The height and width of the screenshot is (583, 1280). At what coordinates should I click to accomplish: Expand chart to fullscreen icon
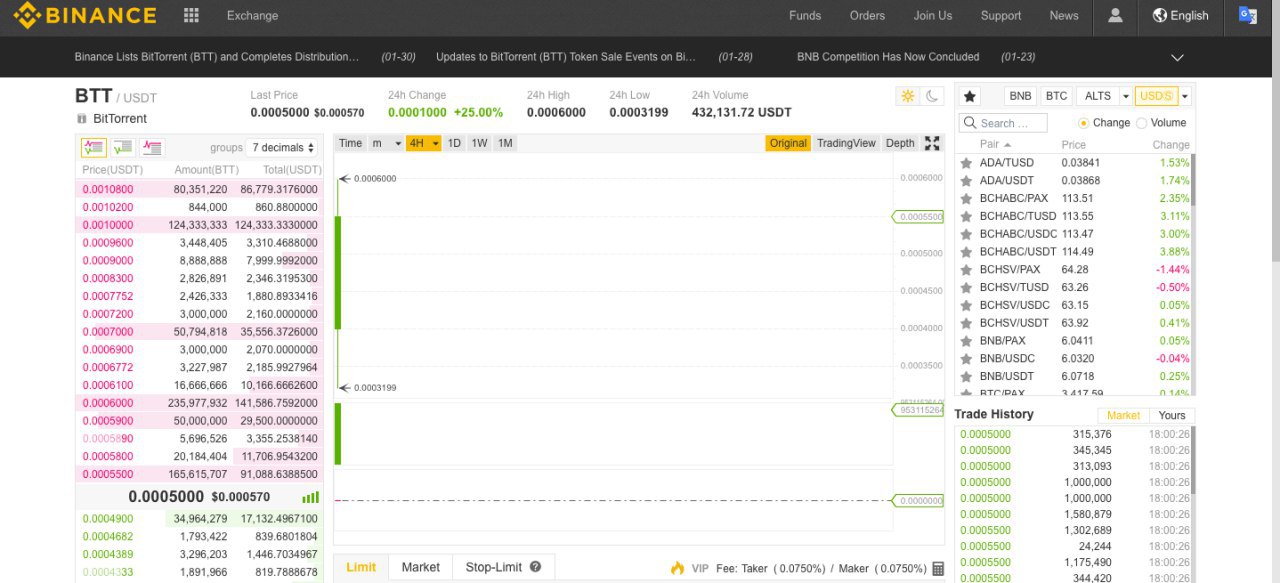(932, 143)
